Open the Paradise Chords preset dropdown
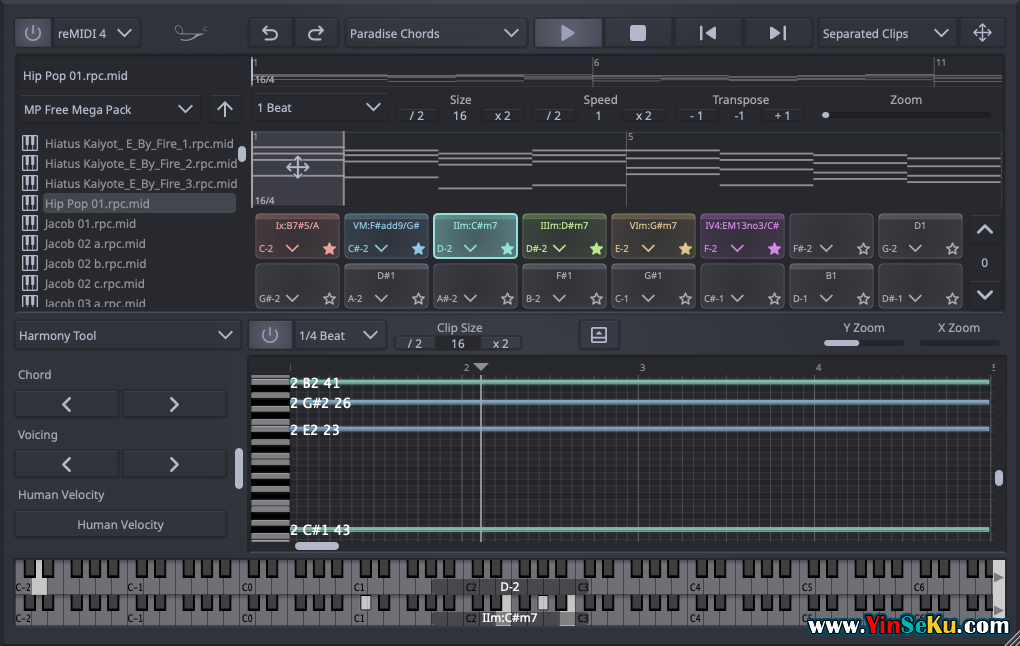 435,33
